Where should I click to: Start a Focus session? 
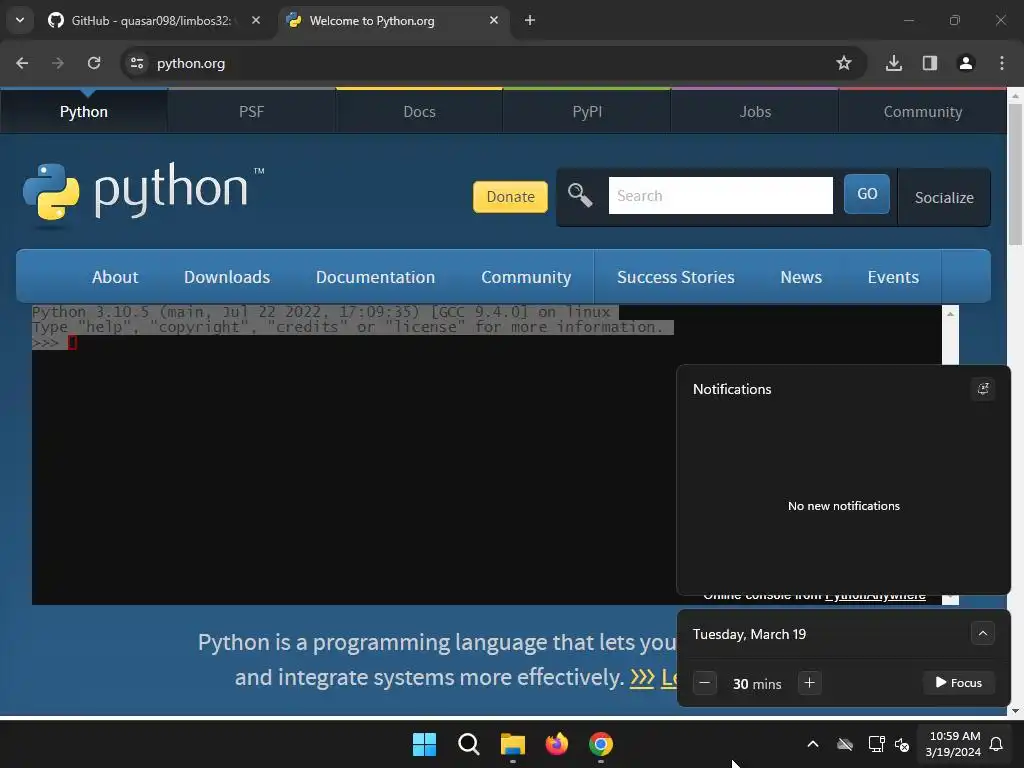tap(959, 683)
